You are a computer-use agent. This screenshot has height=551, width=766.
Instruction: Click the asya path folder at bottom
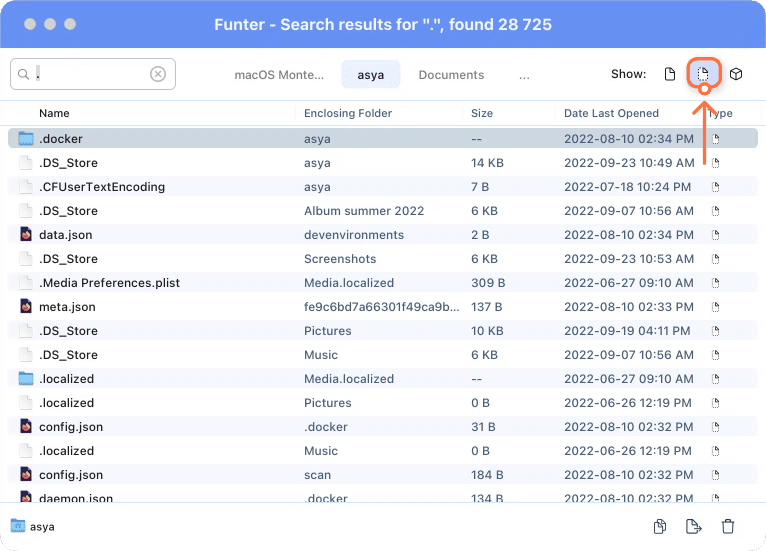(x=32, y=527)
